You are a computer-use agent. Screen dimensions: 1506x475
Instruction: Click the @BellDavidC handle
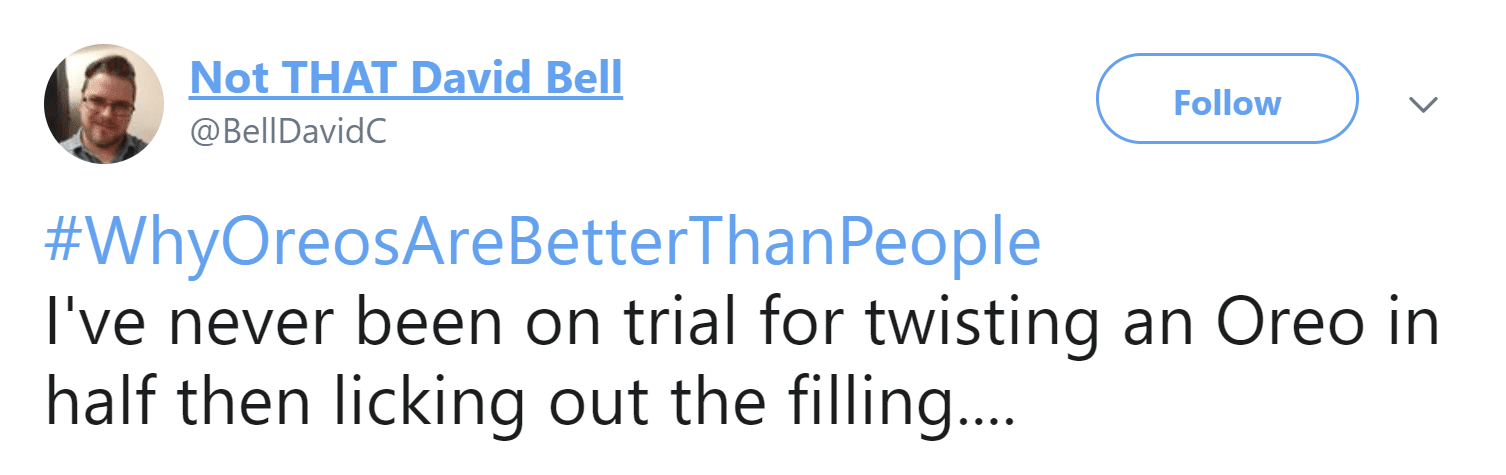pyautogui.click(x=288, y=132)
